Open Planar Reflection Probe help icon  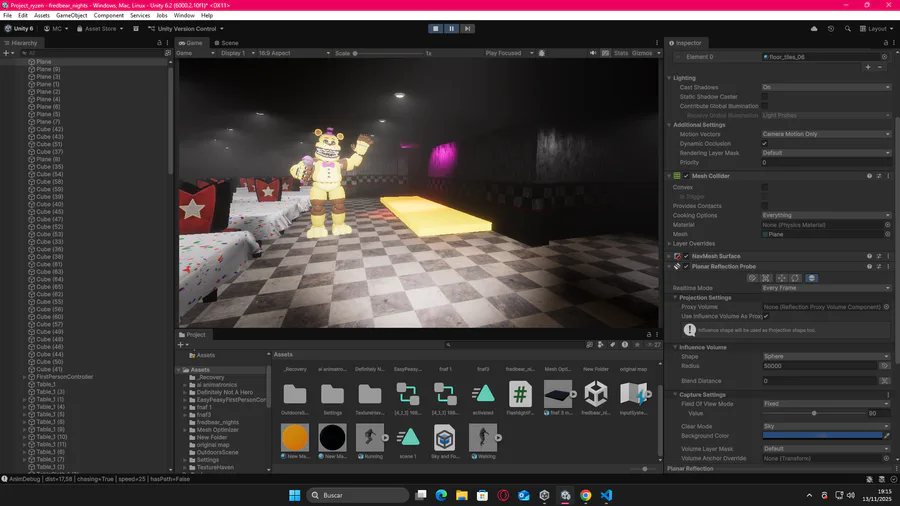869,267
